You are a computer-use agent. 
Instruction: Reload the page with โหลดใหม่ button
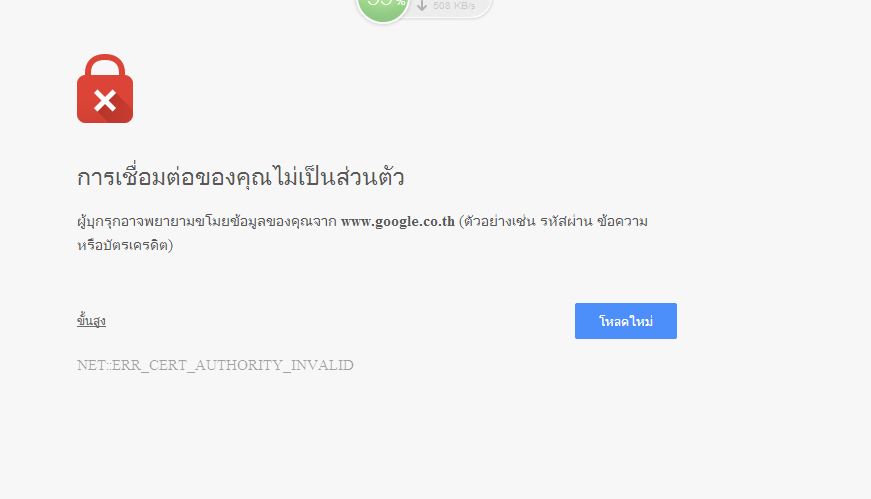pos(625,321)
